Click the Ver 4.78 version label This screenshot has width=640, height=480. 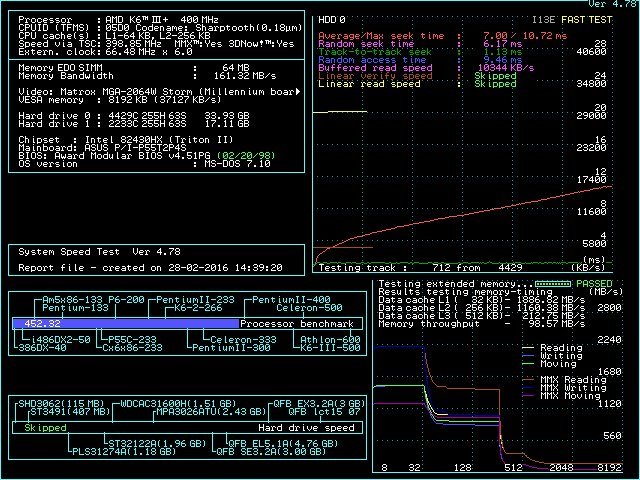coord(612,4)
